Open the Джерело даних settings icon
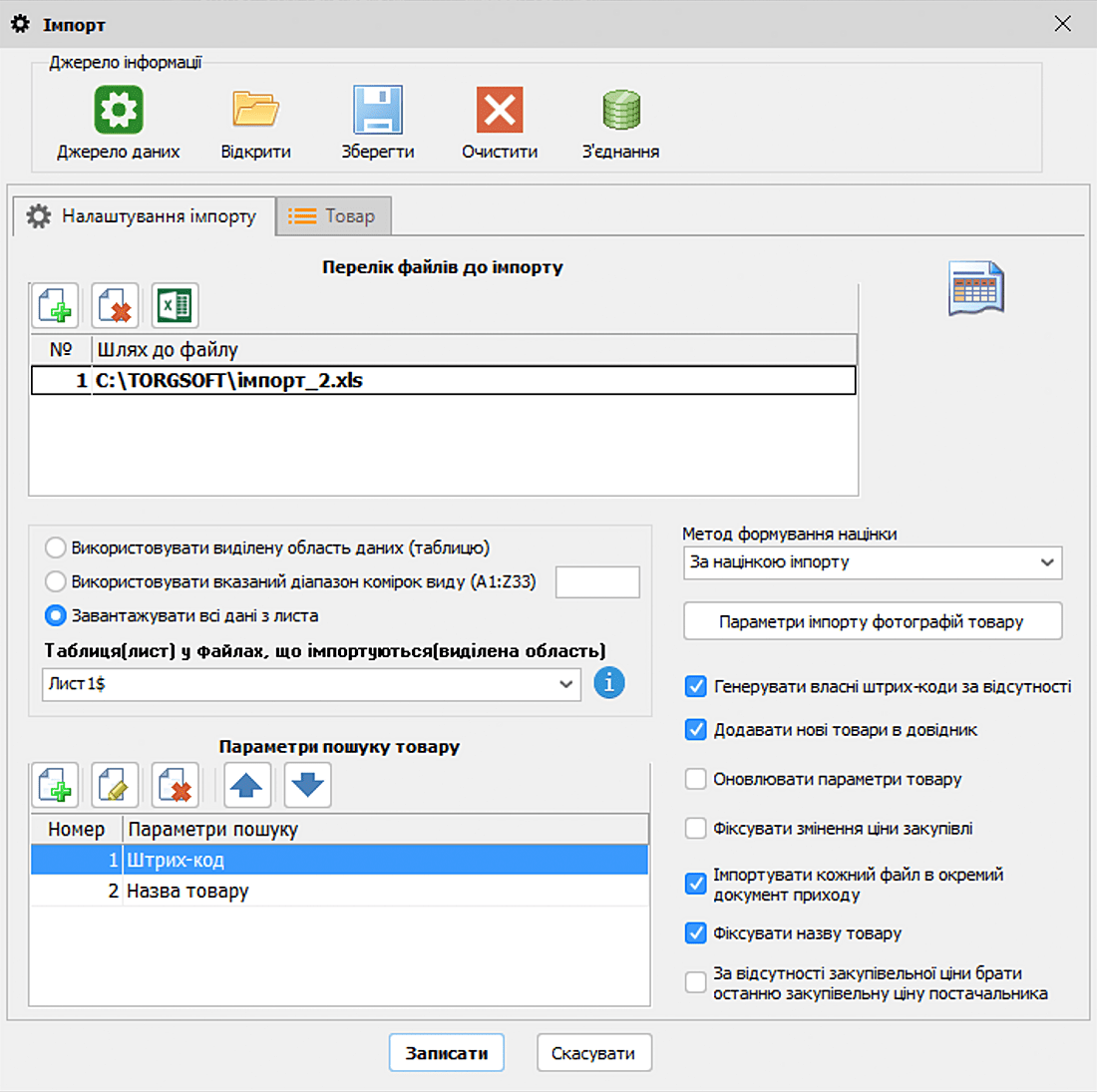The image size is (1097, 1092). coord(118,110)
